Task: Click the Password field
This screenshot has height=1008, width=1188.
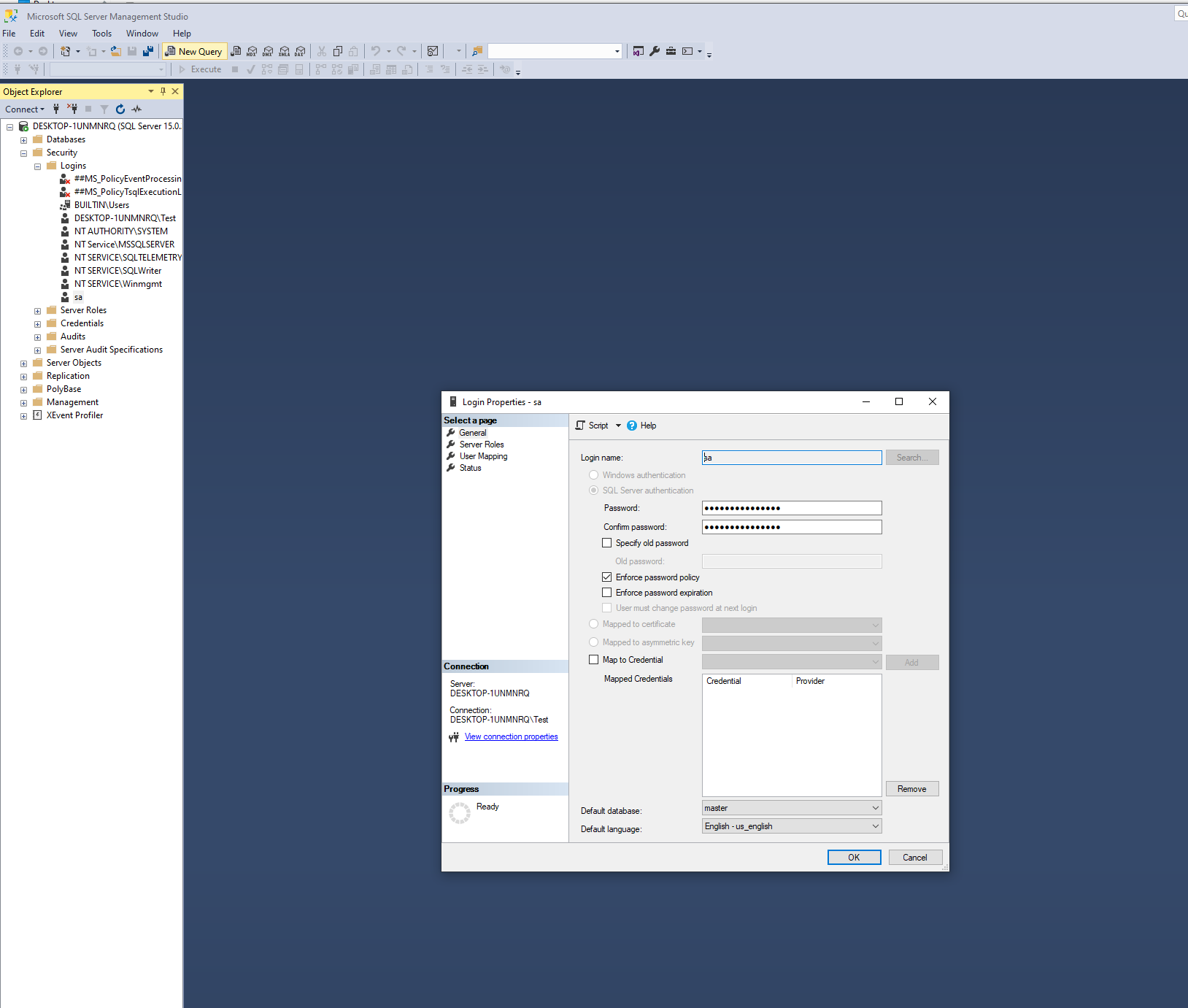Action: coord(792,508)
